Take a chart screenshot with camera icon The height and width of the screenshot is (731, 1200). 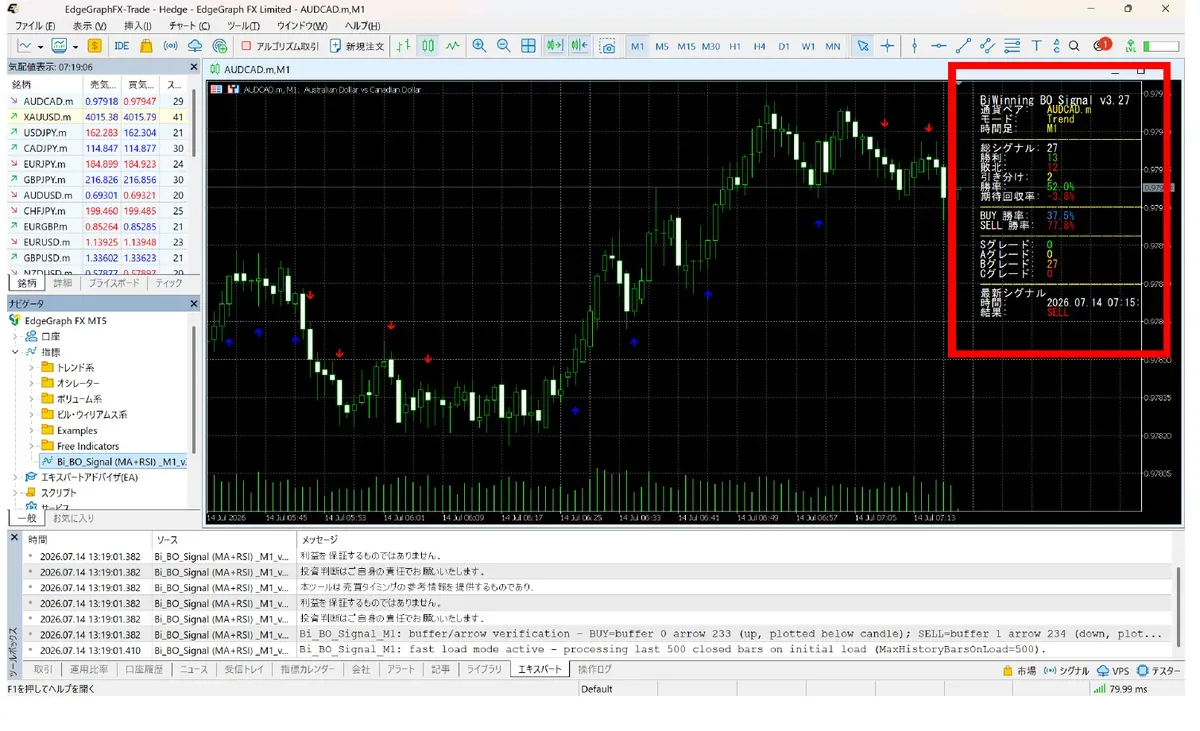coord(608,46)
